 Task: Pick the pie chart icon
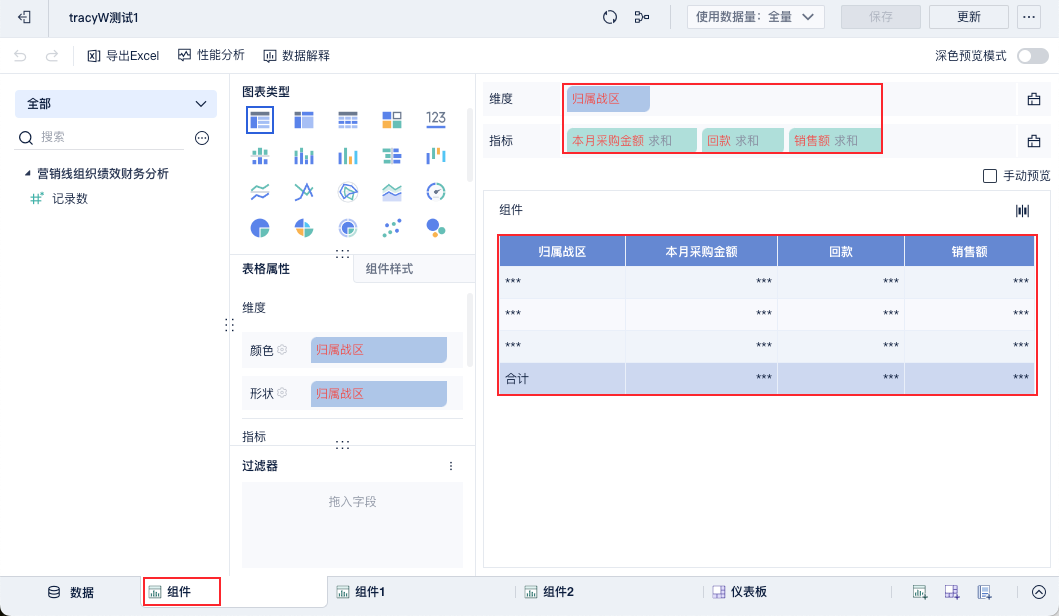pyautogui.click(x=260, y=228)
